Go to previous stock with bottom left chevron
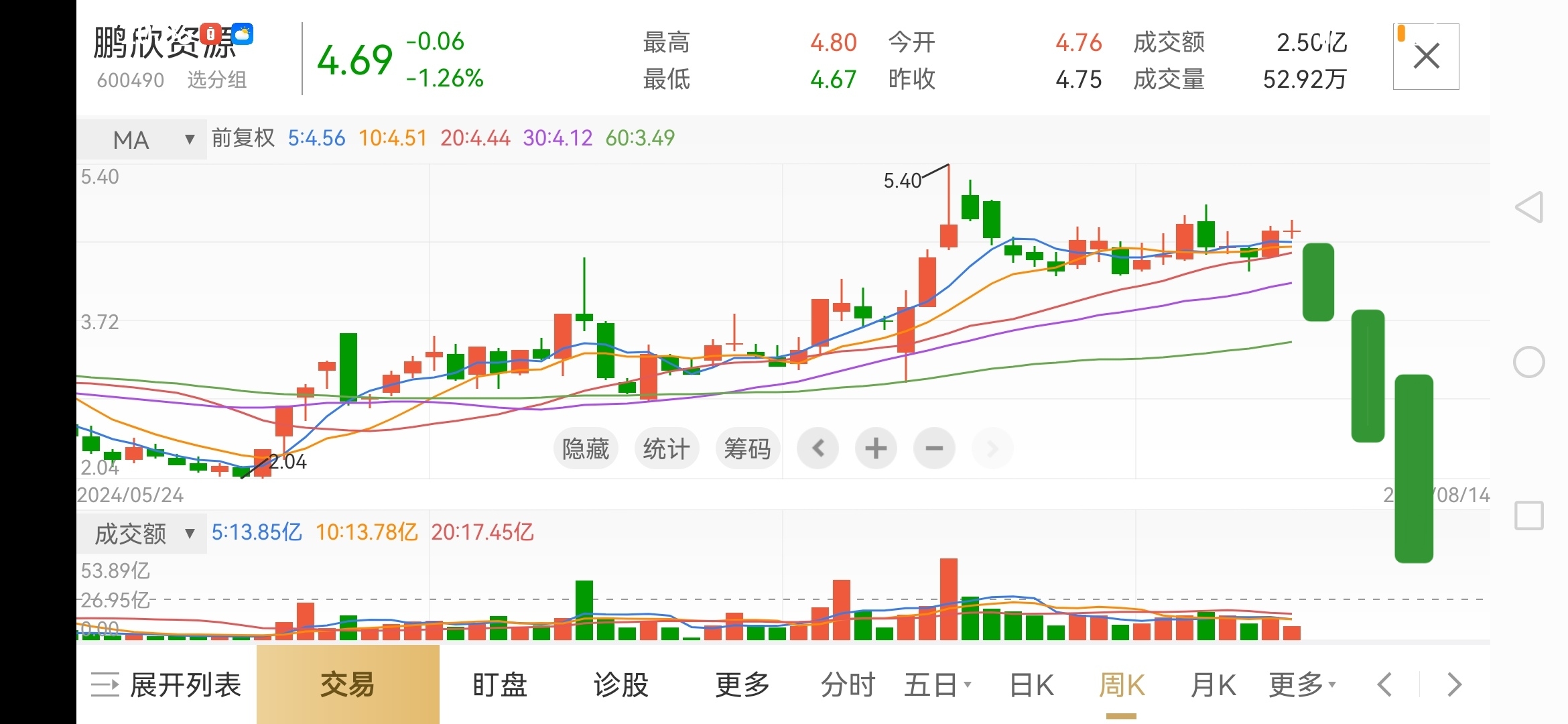 tap(1384, 685)
